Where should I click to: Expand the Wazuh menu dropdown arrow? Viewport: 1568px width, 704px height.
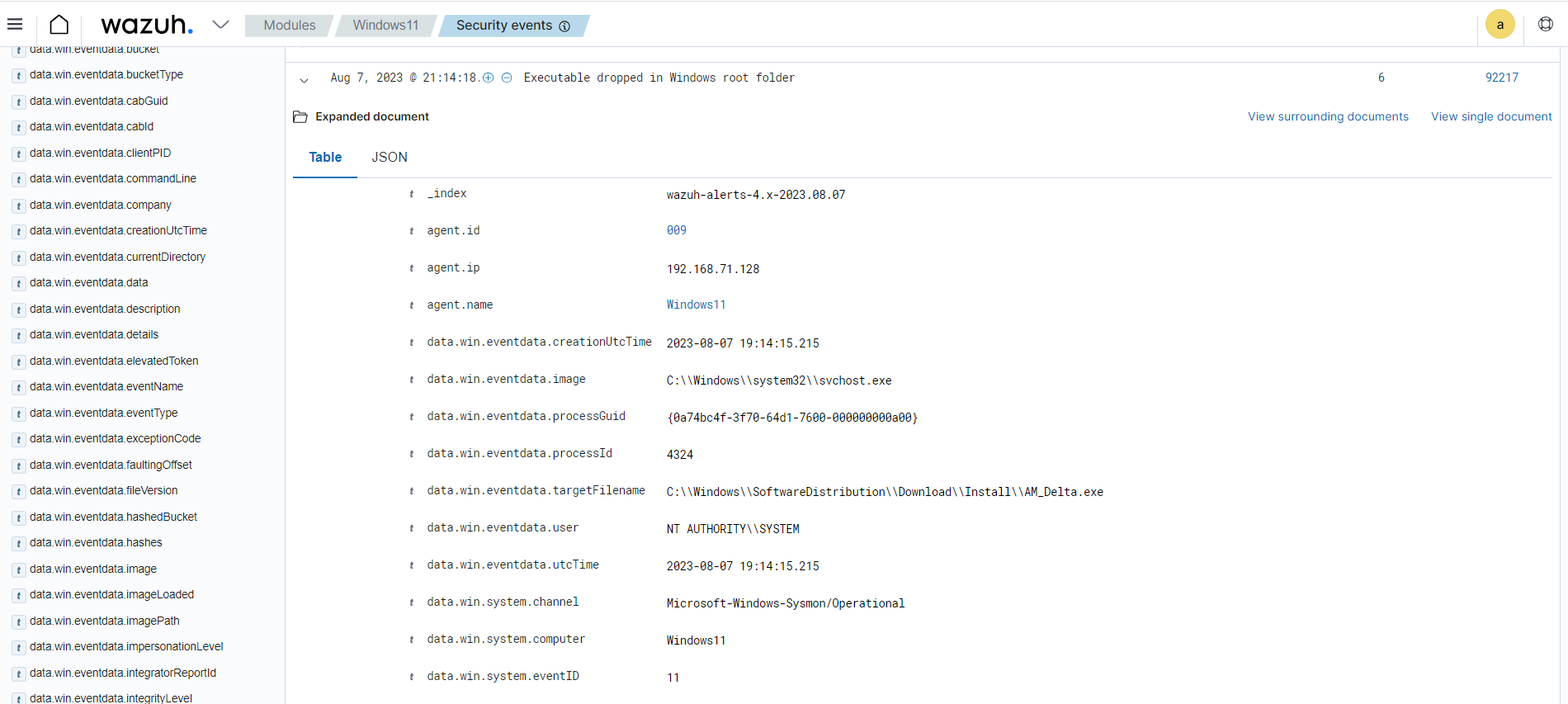(x=220, y=25)
